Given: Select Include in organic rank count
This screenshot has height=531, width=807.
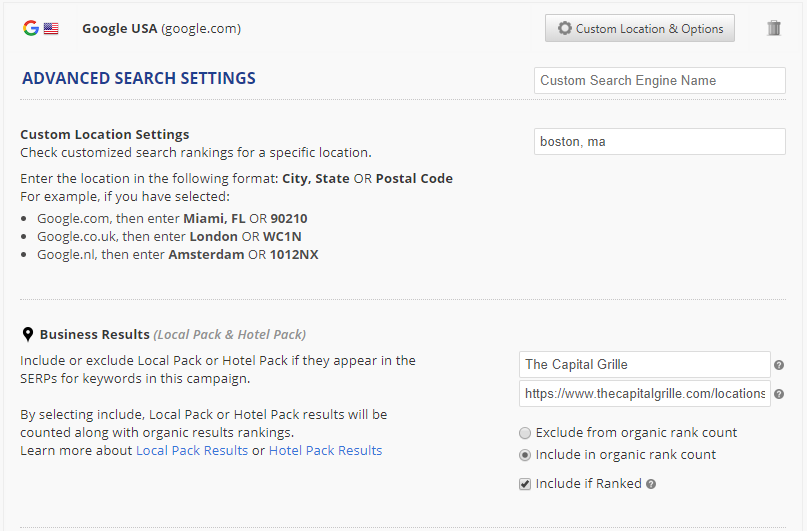Looking at the screenshot, I should point(525,455).
